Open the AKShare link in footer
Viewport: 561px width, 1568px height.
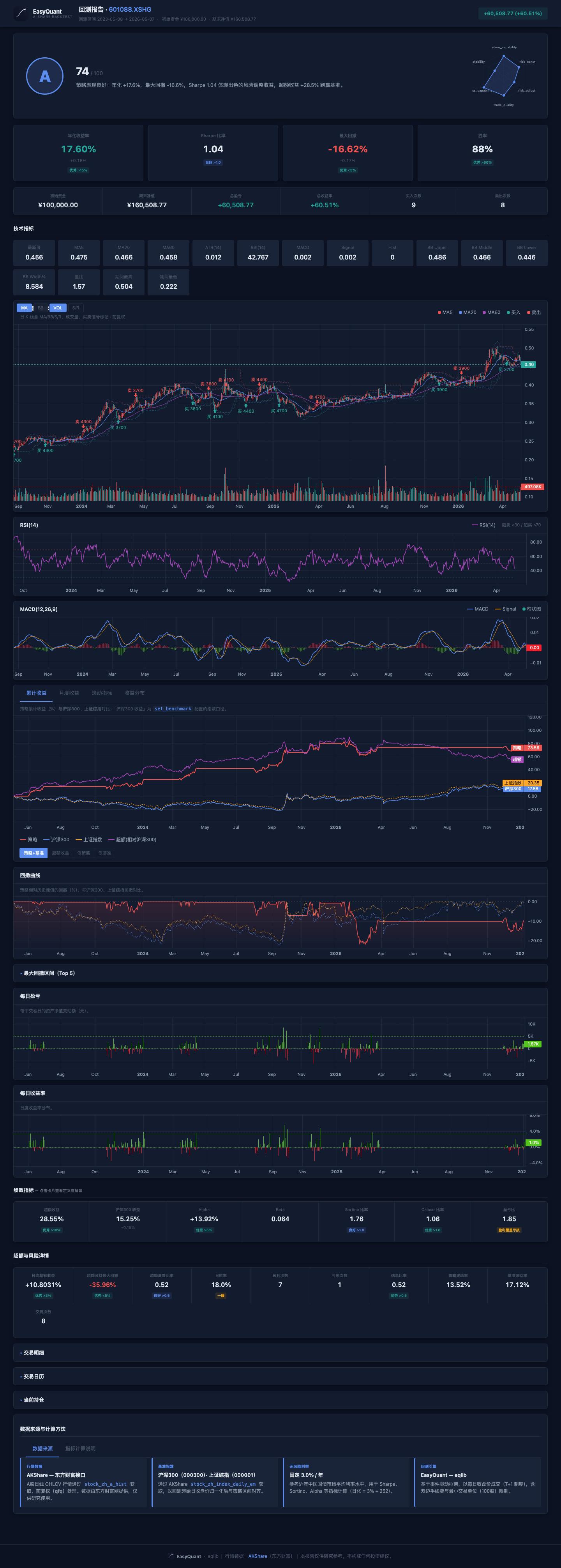258,1556
